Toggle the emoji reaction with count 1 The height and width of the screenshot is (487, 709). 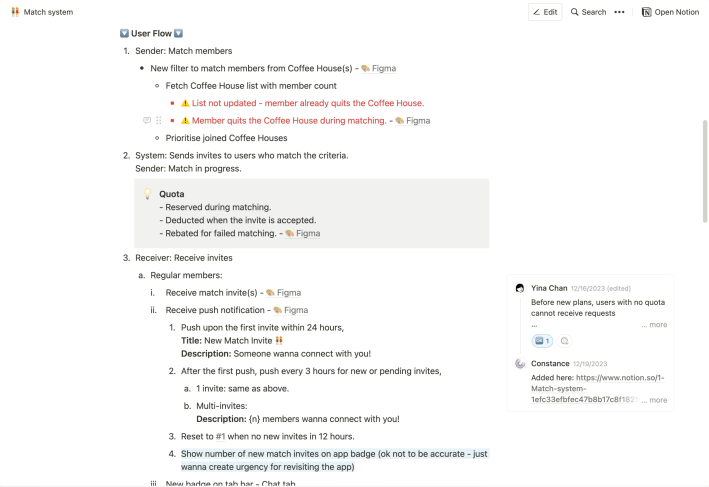[542, 340]
